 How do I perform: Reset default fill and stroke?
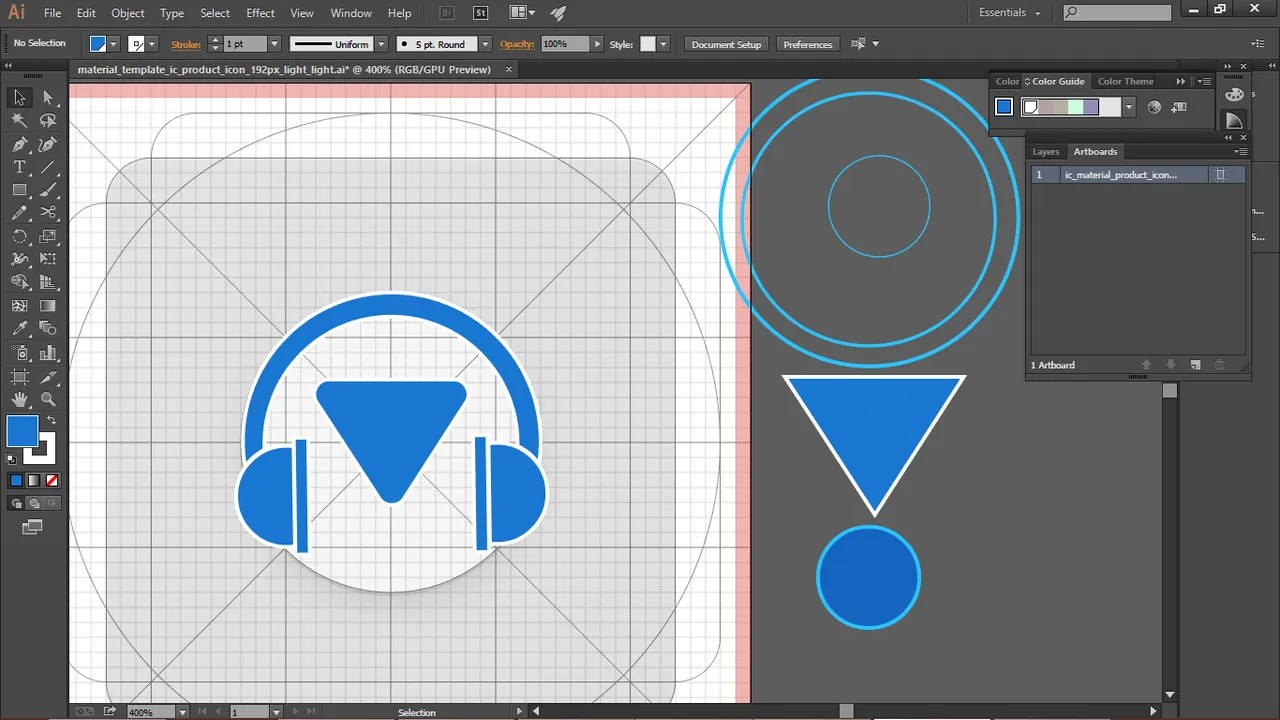pos(12,458)
